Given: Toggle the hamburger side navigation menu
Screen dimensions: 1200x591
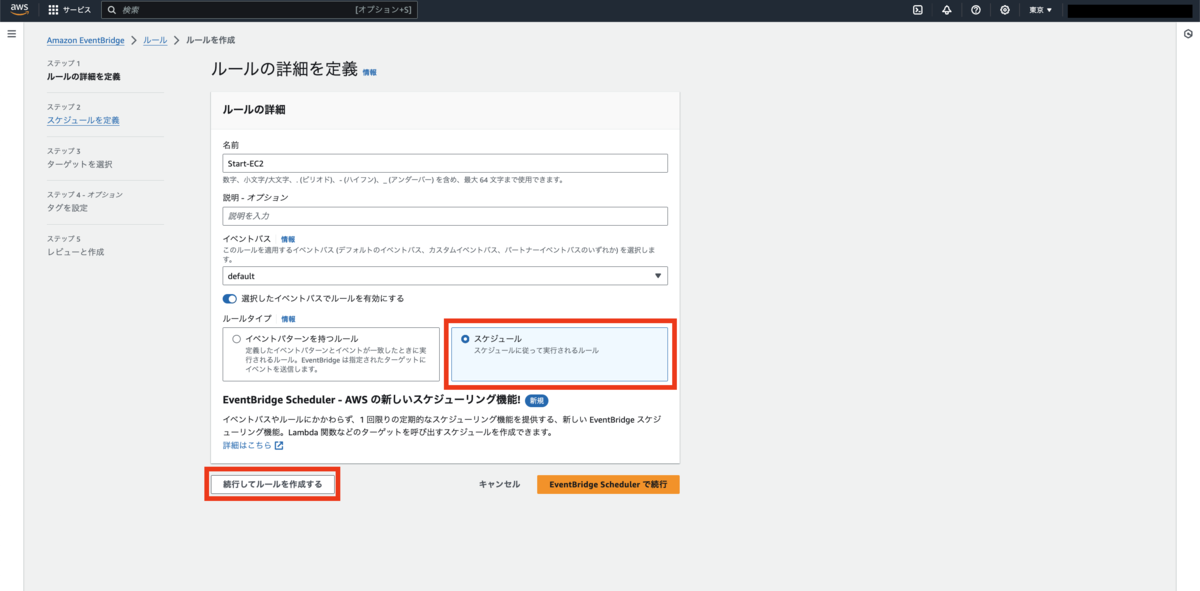Looking at the screenshot, I should click(x=12, y=34).
